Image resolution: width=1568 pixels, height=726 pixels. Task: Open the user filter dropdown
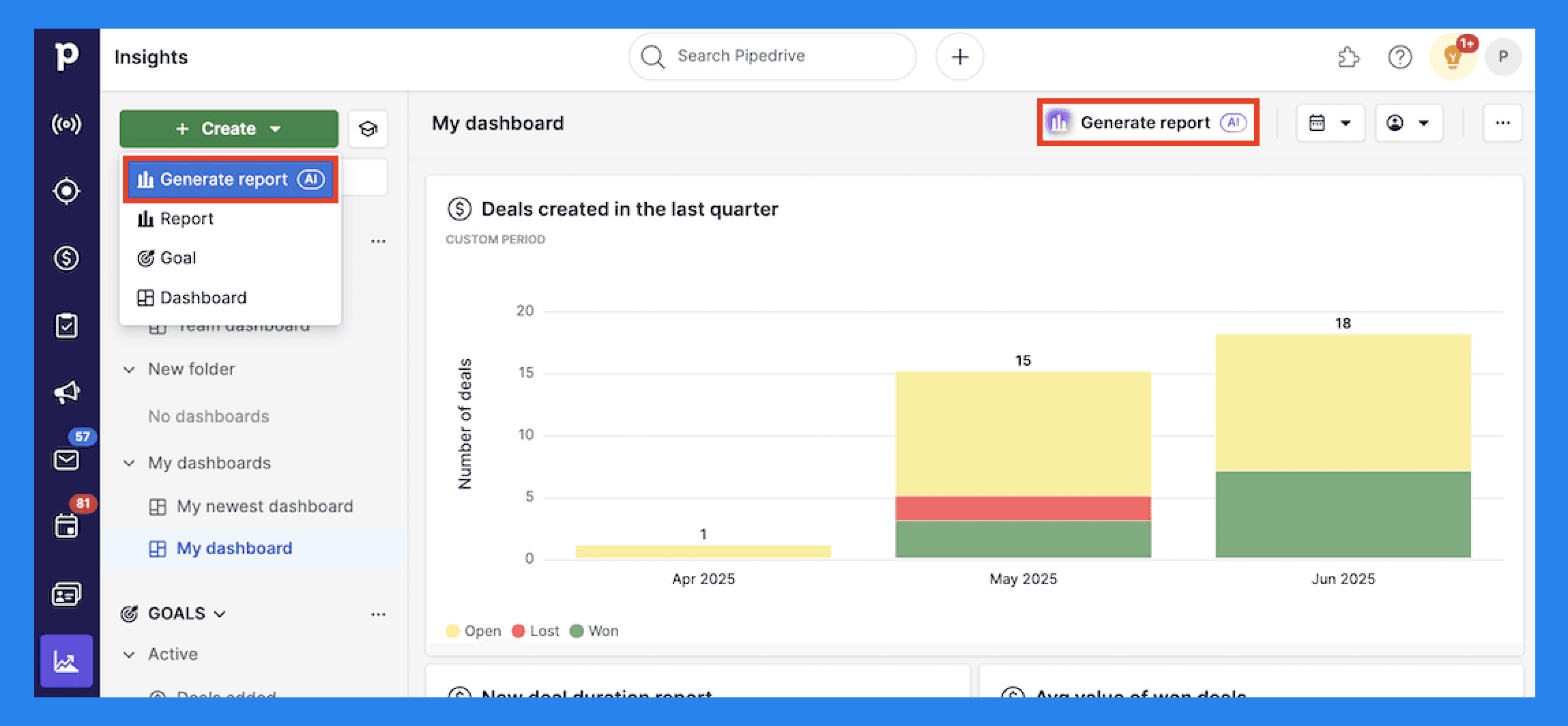1408,123
